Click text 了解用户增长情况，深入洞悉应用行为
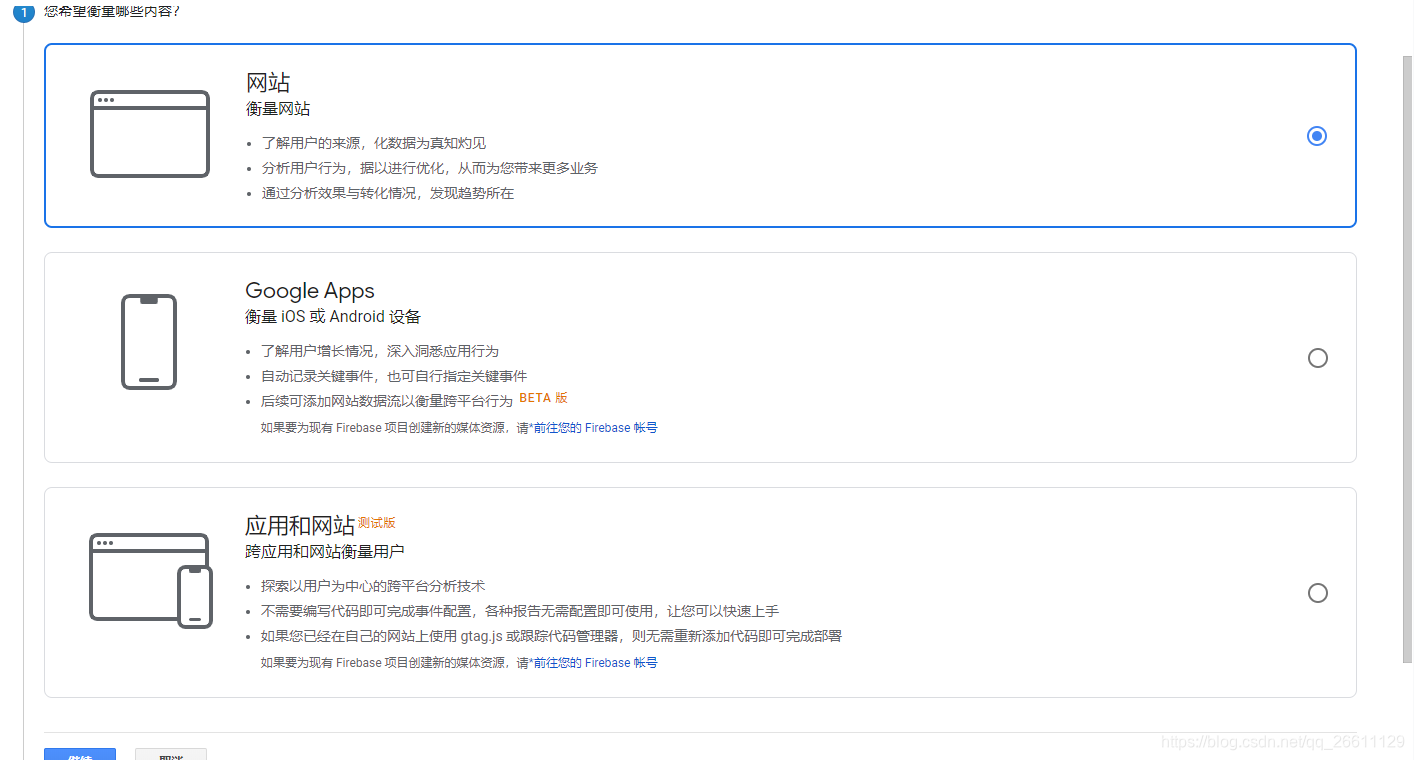1414x760 pixels. click(x=380, y=351)
